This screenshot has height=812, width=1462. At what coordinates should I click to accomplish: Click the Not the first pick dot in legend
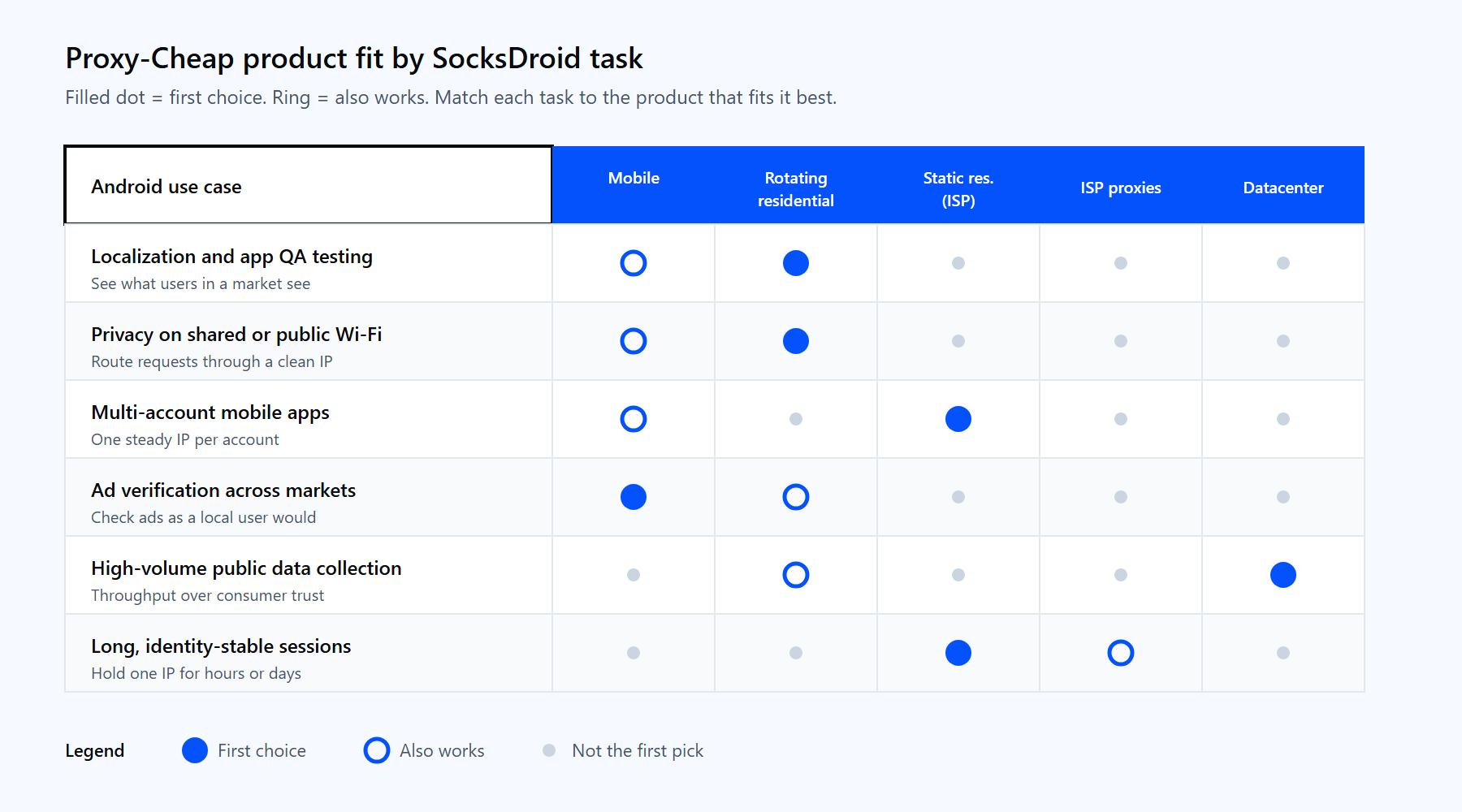(549, 750)
